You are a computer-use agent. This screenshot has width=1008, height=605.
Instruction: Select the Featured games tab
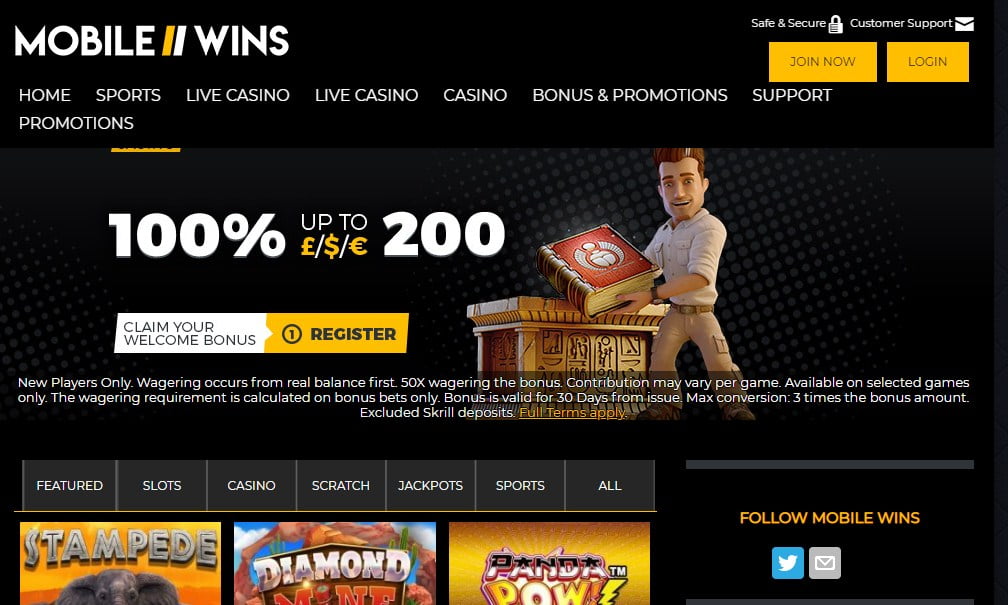[x=69, y=485]
